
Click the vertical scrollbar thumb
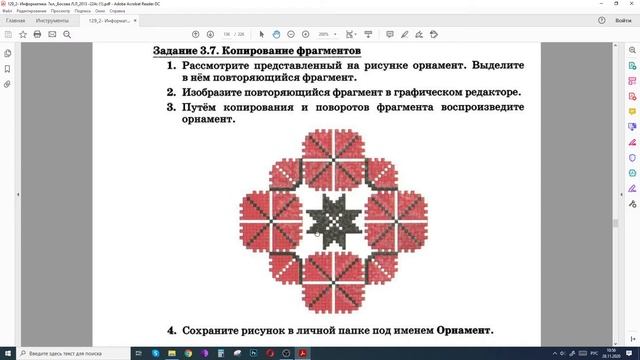tap(616, 223)
